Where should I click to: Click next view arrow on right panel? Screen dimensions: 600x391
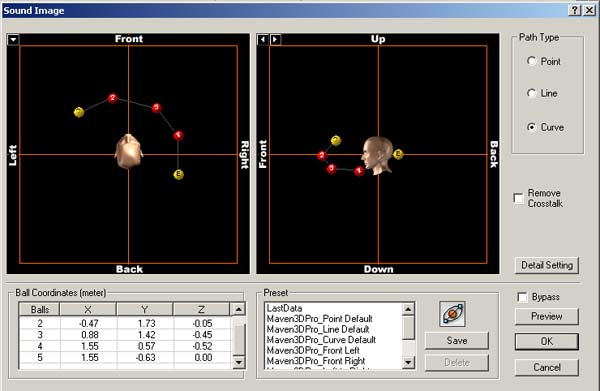(x=276, y=39)
